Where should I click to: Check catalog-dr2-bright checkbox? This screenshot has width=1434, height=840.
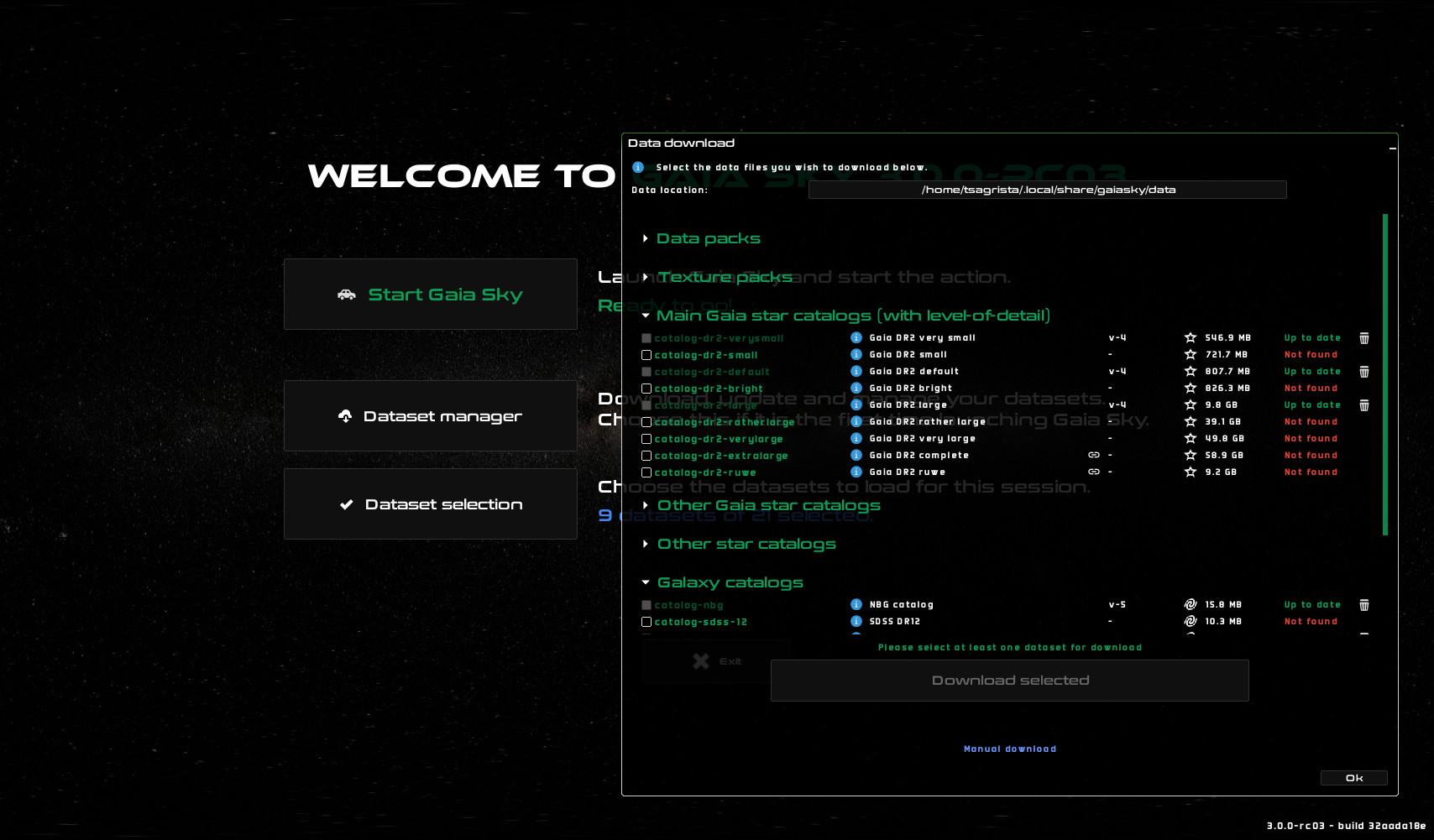646,389
